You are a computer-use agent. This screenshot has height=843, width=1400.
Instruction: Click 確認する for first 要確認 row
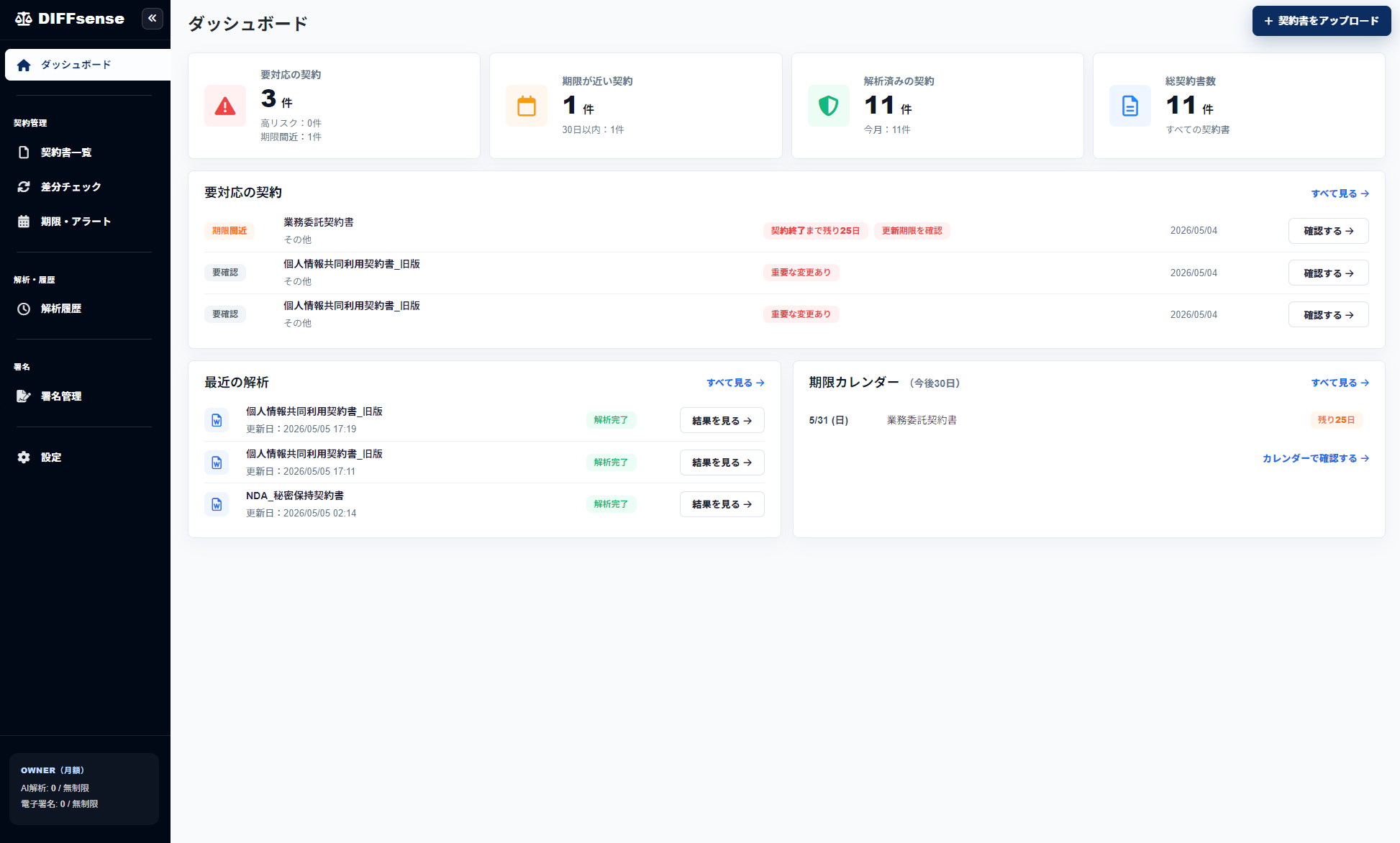point(1328,273)
